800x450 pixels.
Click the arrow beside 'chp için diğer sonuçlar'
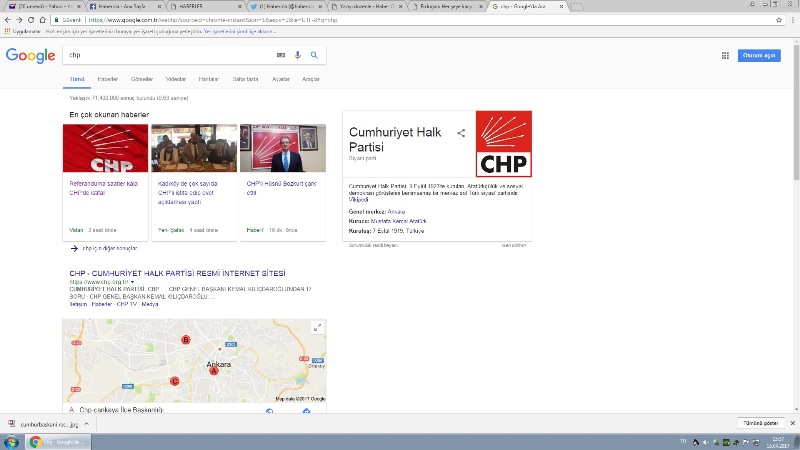(74, 248)
